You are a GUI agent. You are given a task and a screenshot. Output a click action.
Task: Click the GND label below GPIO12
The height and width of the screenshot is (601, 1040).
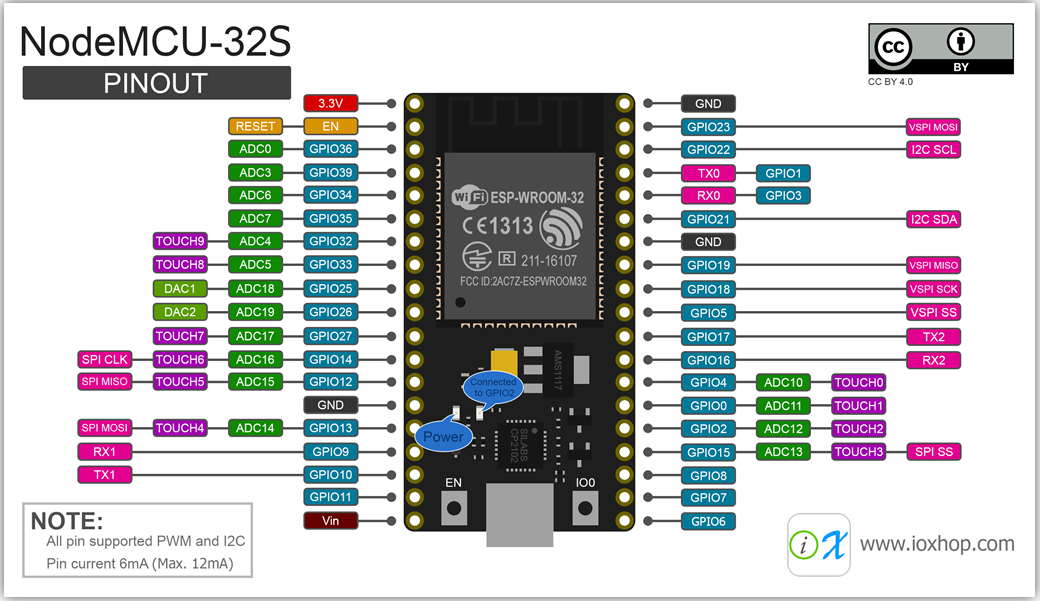point(330,405)
